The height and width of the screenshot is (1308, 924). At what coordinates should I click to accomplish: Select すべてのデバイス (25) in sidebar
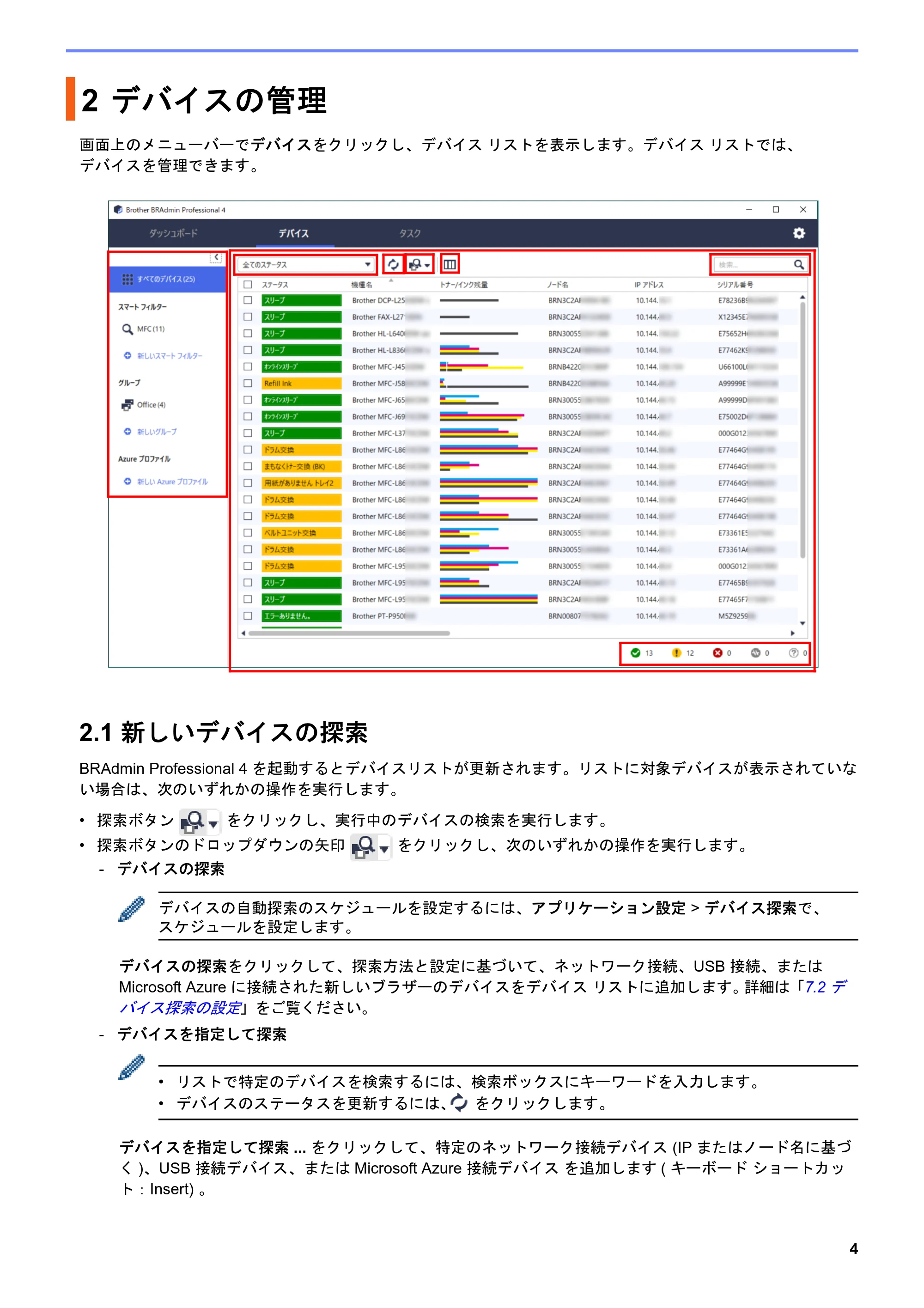(x=167, y=279)
